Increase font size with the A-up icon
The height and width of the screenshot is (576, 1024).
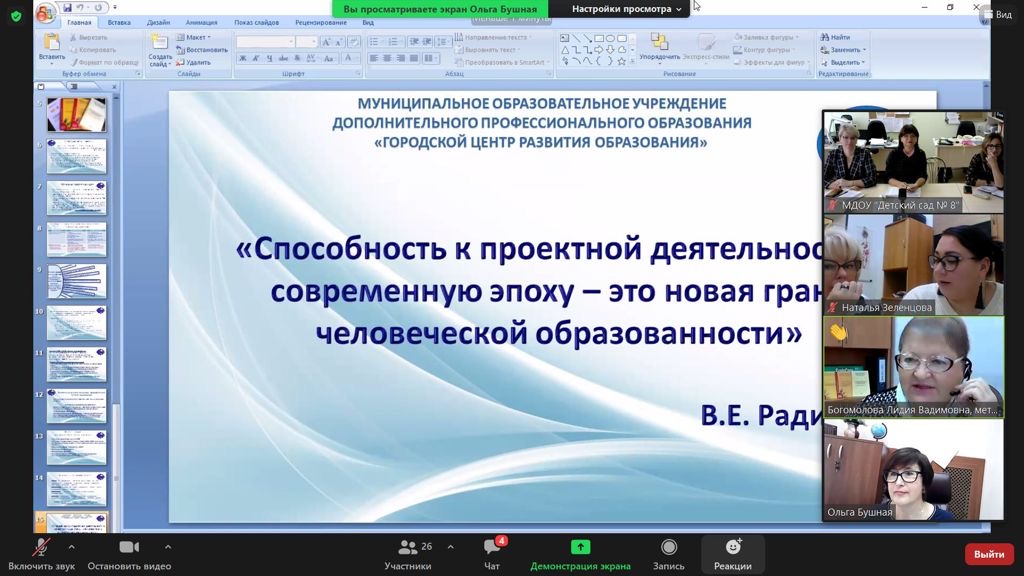pyautogui.click(x=326, y=42)
